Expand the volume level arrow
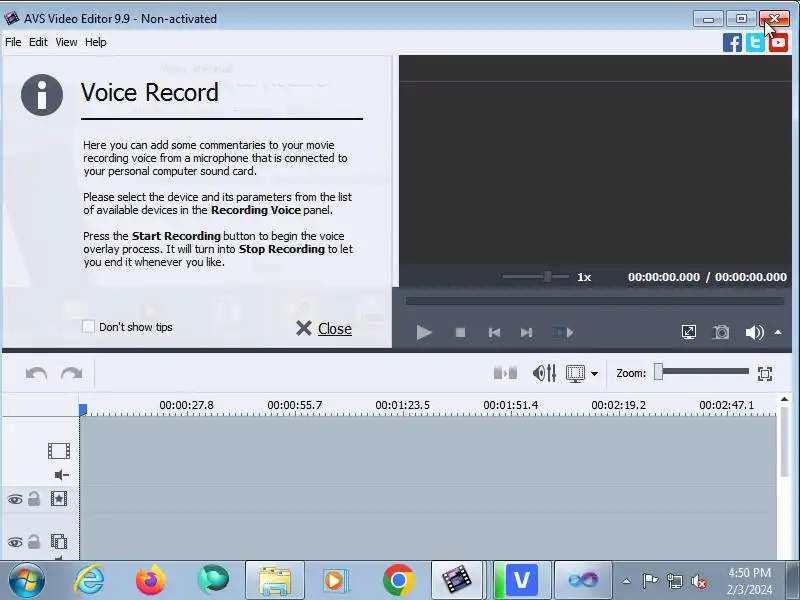 click(778, 332)
